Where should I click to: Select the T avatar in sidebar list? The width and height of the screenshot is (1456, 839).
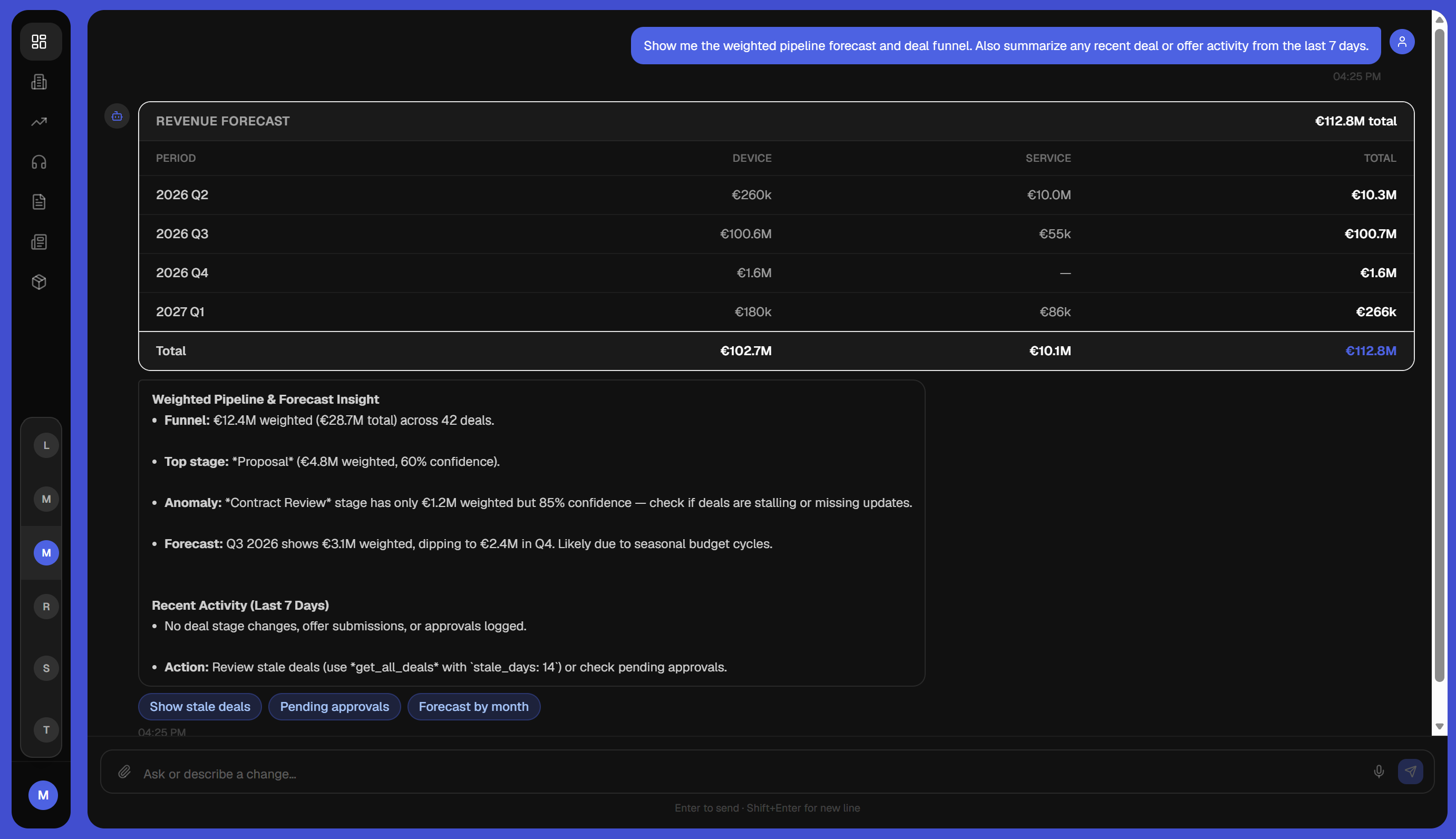tap(46, 730)
